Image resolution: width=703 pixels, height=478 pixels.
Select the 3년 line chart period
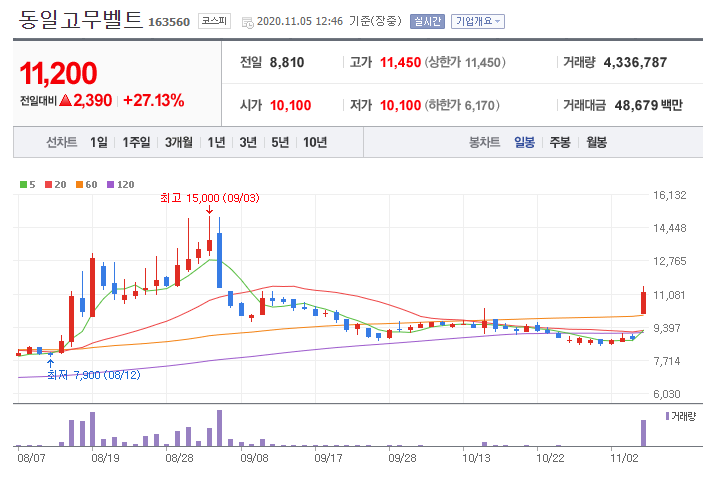(x=248, y=142)
